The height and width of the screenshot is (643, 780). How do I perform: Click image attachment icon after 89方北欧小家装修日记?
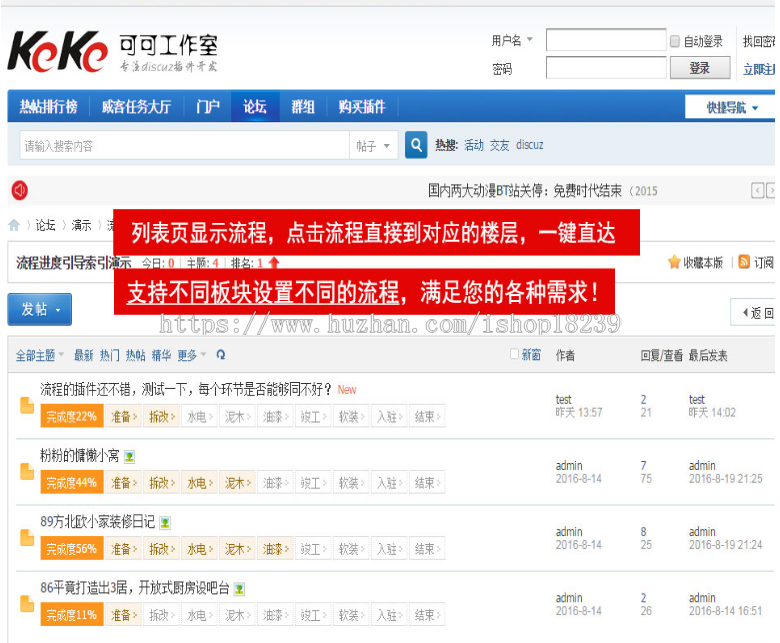(165, 523)
